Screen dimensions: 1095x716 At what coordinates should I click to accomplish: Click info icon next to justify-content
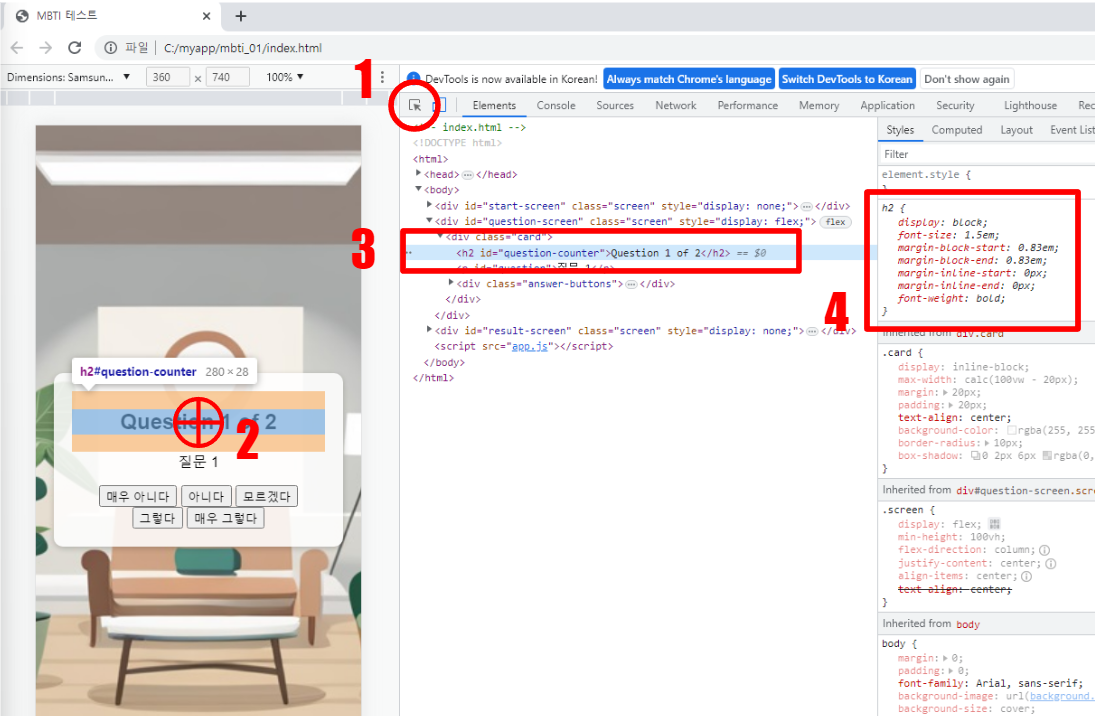coord(1050,563)
